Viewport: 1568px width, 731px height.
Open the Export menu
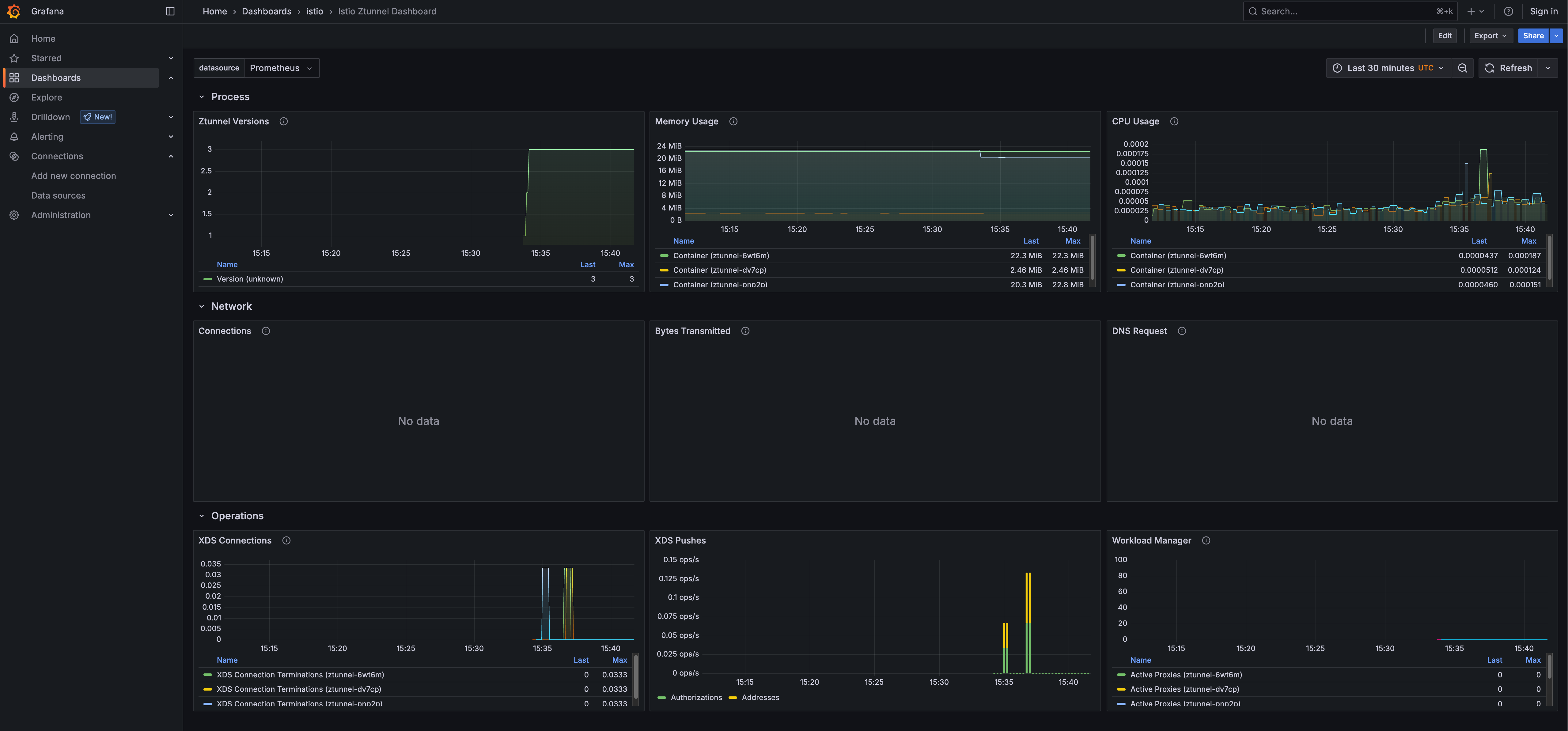(1491, 35)
